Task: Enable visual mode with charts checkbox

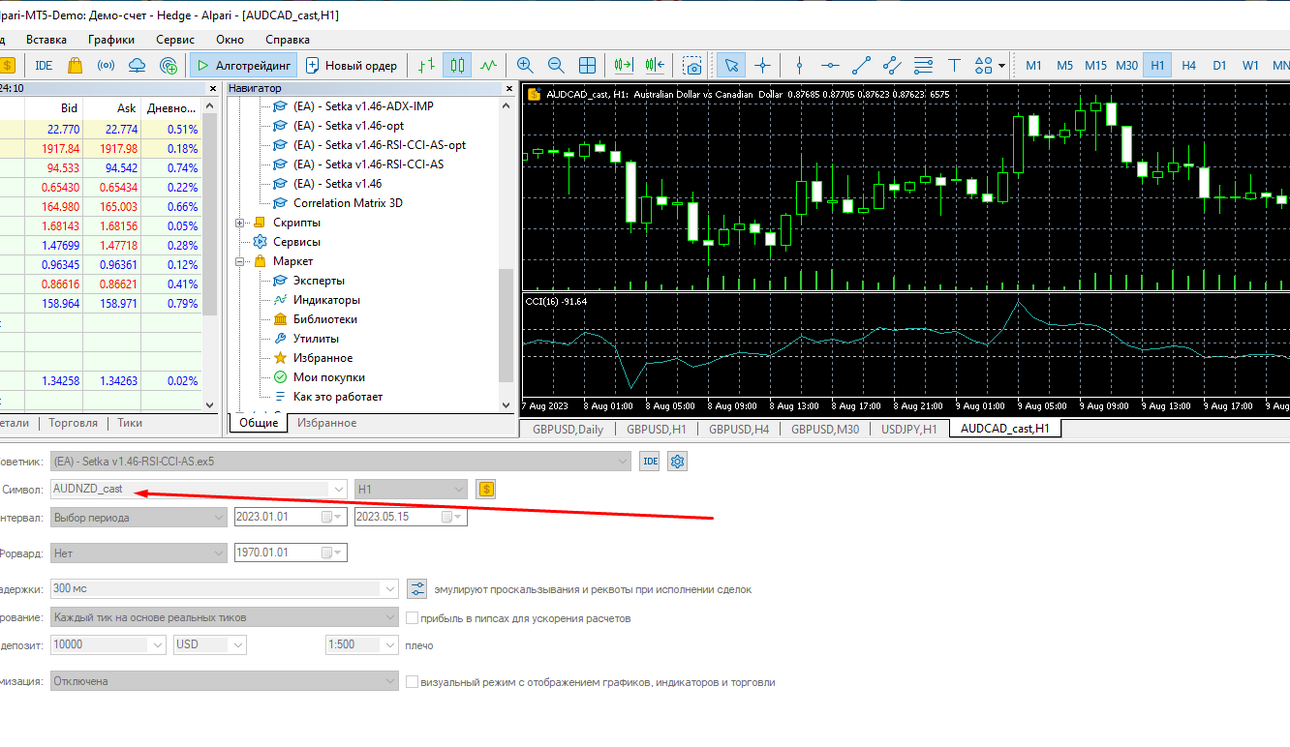Action: 412,682
